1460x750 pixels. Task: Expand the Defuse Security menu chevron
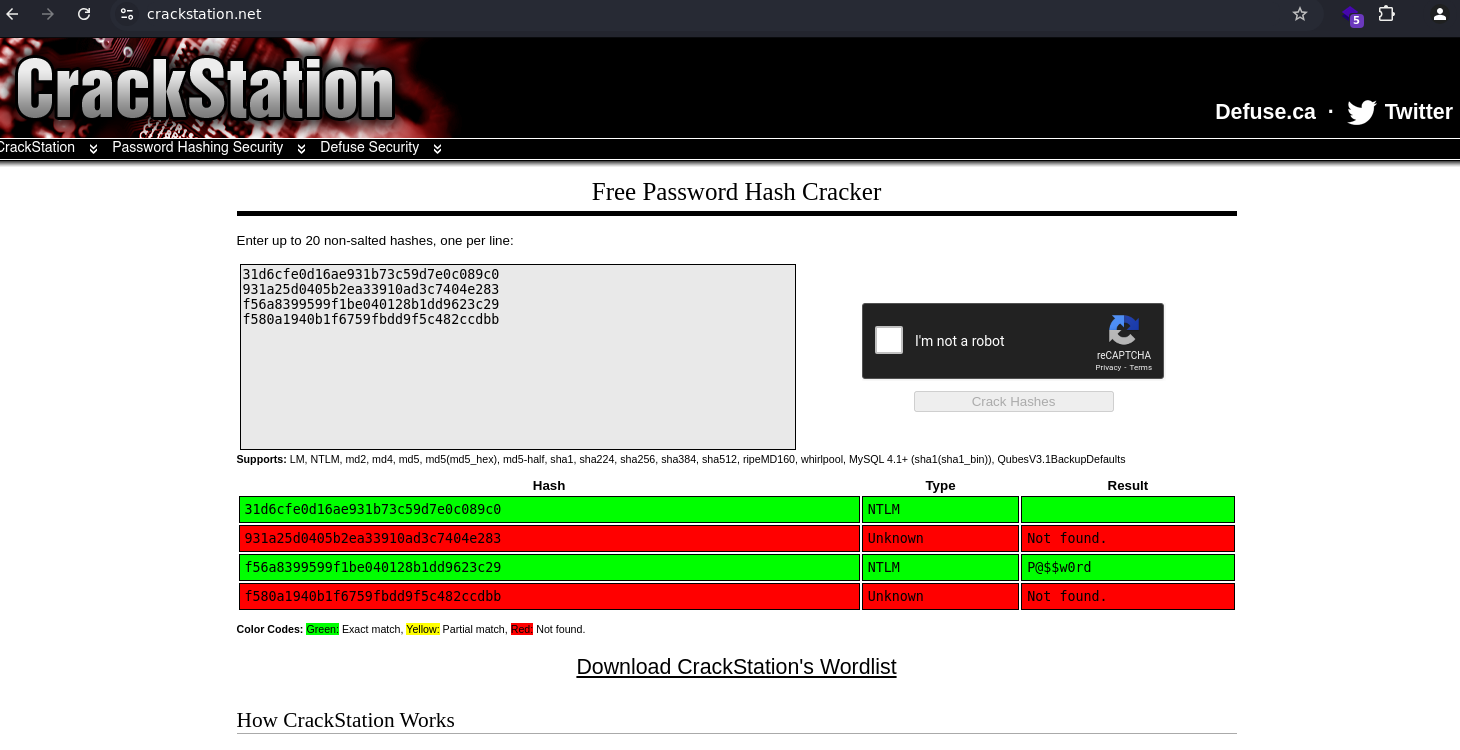[x=437, y=148]
